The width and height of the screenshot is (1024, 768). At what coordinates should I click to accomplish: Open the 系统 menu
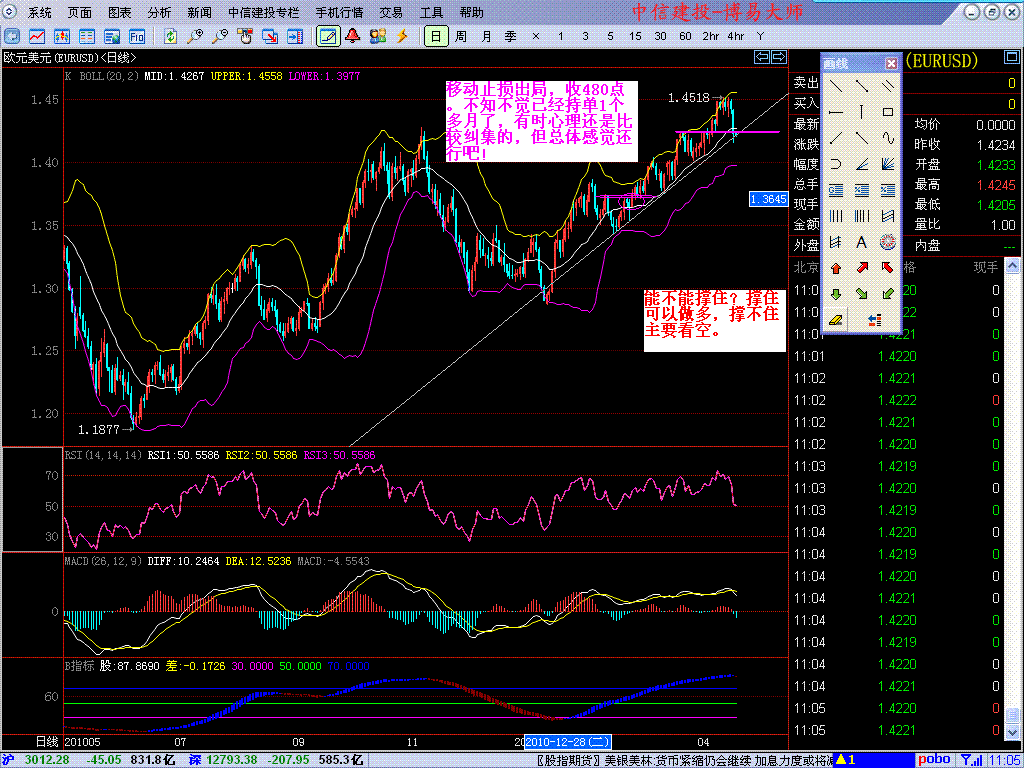click(x=41, y=12)
